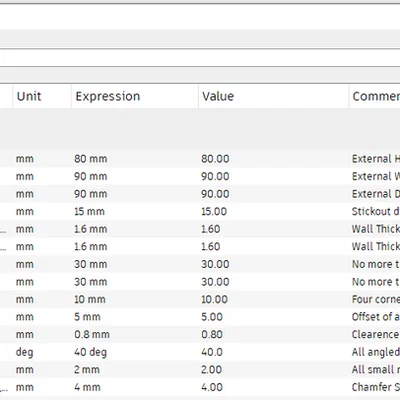Select the 10 mm expression cell
The image size is (400, 400).
click(135, 299)
